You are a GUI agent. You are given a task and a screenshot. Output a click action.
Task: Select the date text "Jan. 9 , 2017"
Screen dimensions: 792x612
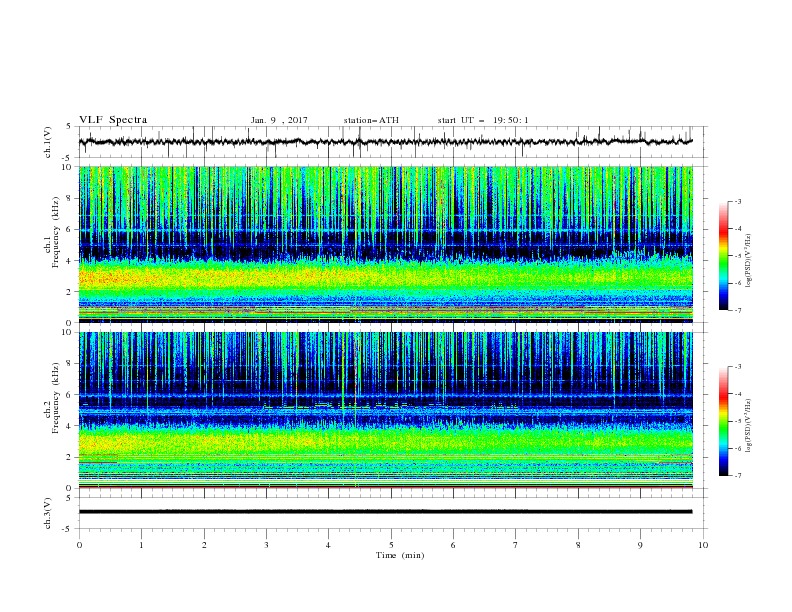click(279, 120)
